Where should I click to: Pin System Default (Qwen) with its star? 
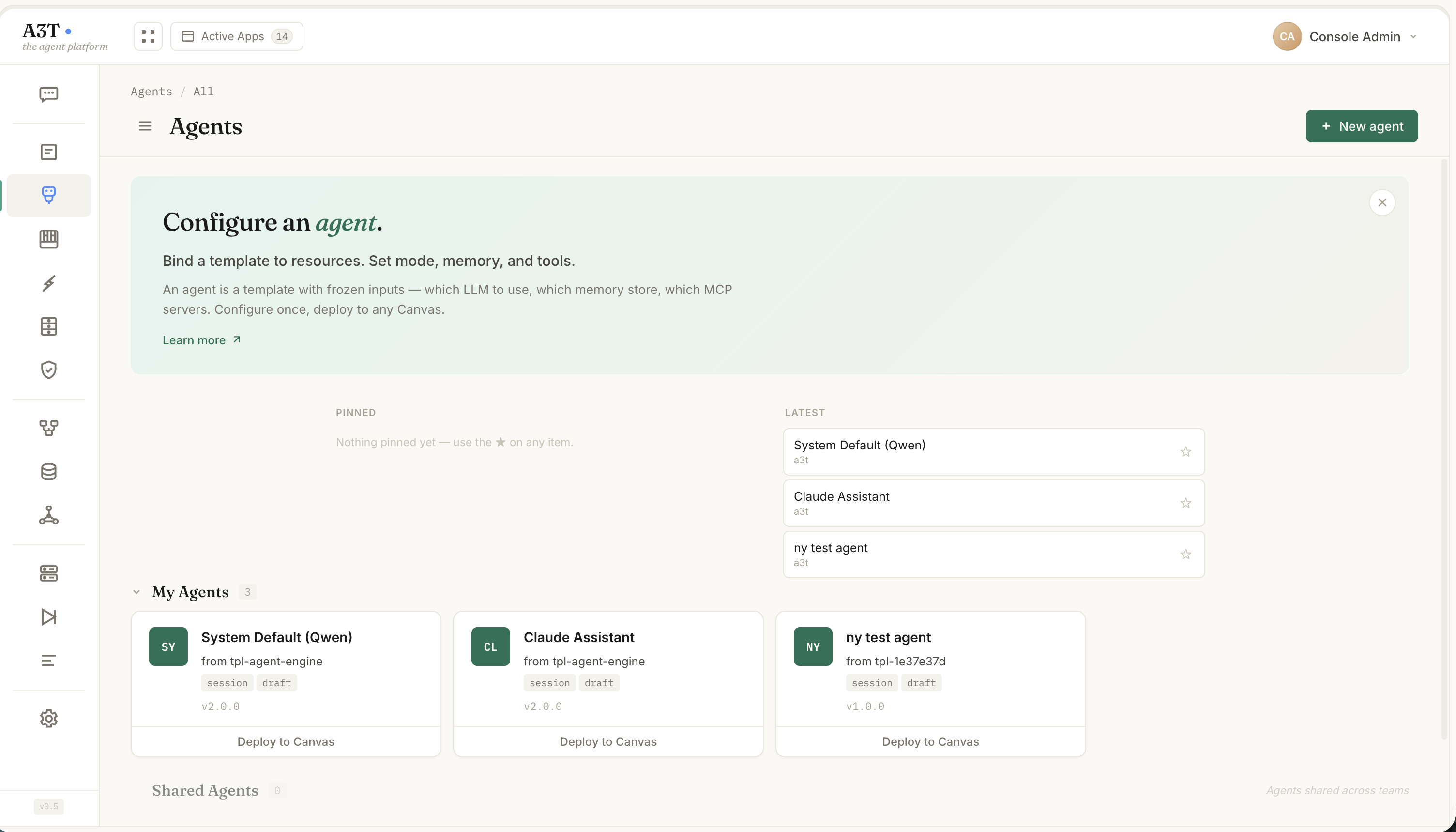tap(1186, 451)
